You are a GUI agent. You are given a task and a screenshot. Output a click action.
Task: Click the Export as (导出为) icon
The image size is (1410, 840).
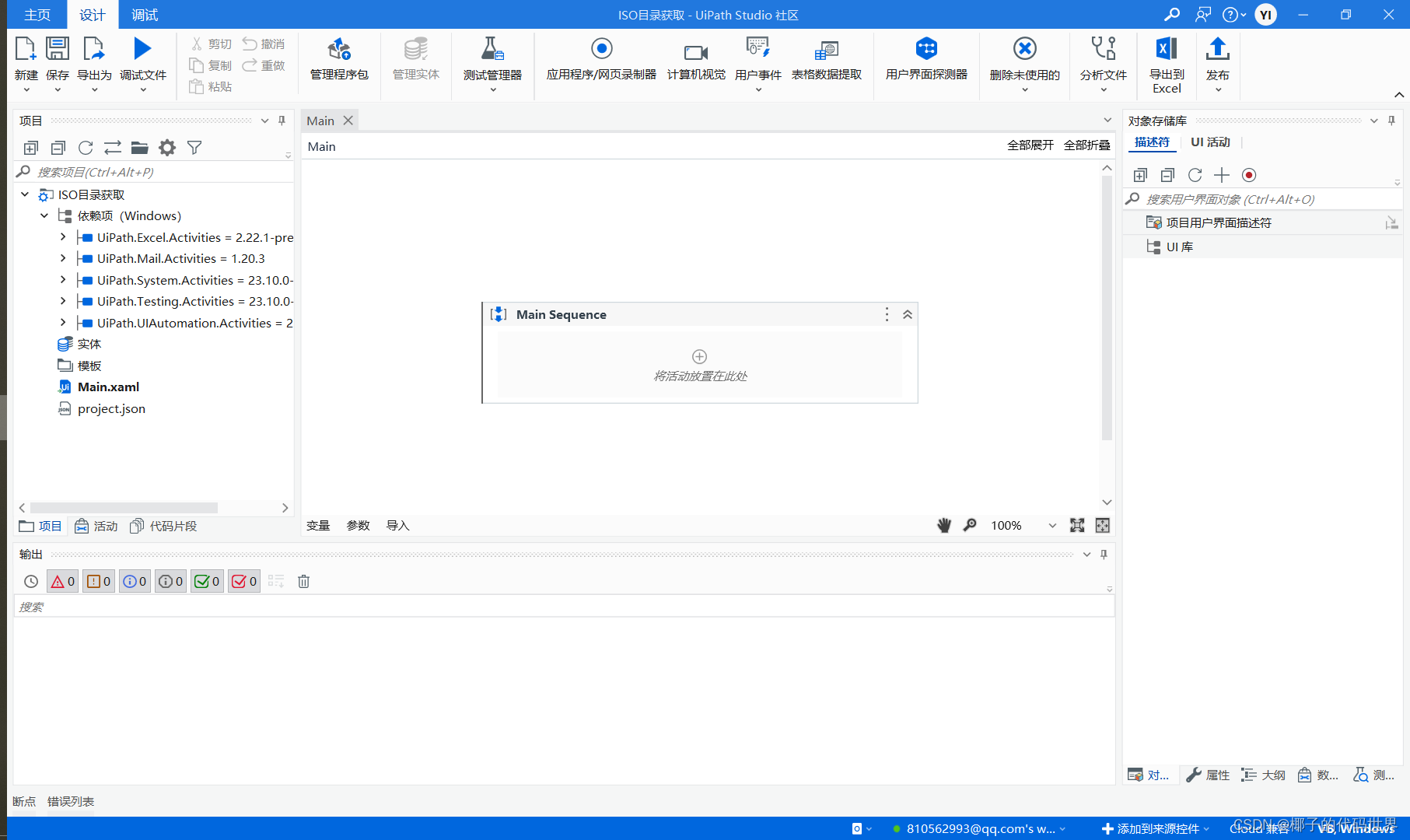pyautogui.click(x=94, y=49)
